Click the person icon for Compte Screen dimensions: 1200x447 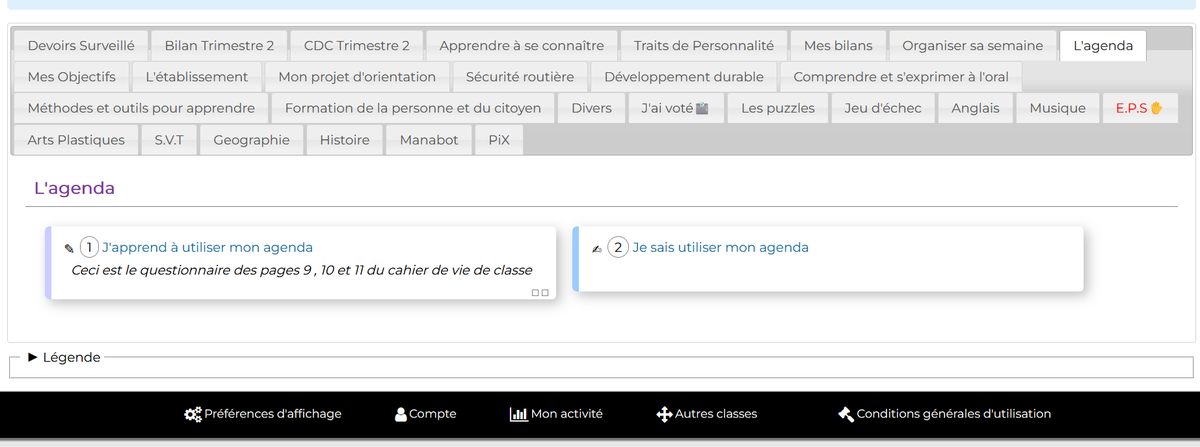pos(401,414)
